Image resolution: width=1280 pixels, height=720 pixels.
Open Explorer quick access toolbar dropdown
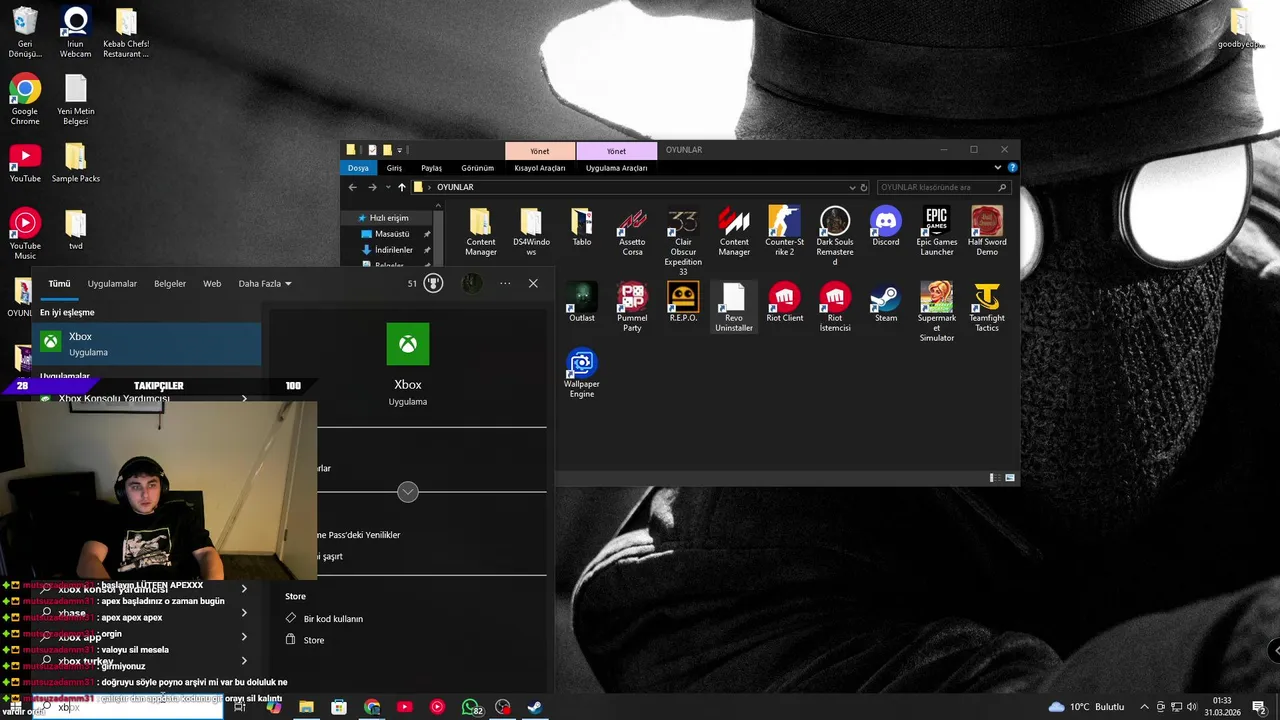pos(400,150)
